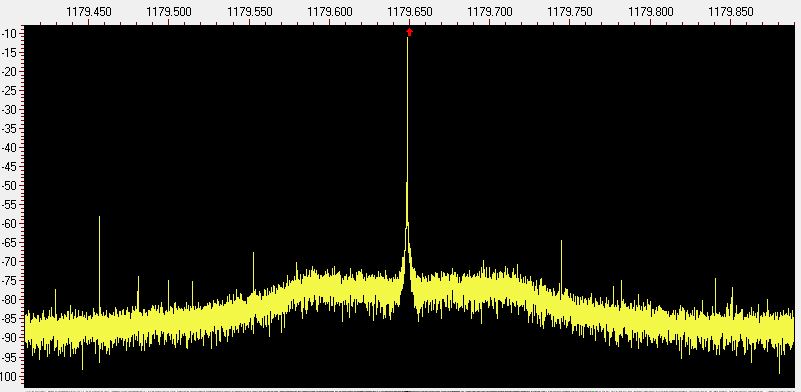Viewport: 801px width, 392px height.
Task: Select the spur spike just below 1179.750
Action: [x=561, y=268]
